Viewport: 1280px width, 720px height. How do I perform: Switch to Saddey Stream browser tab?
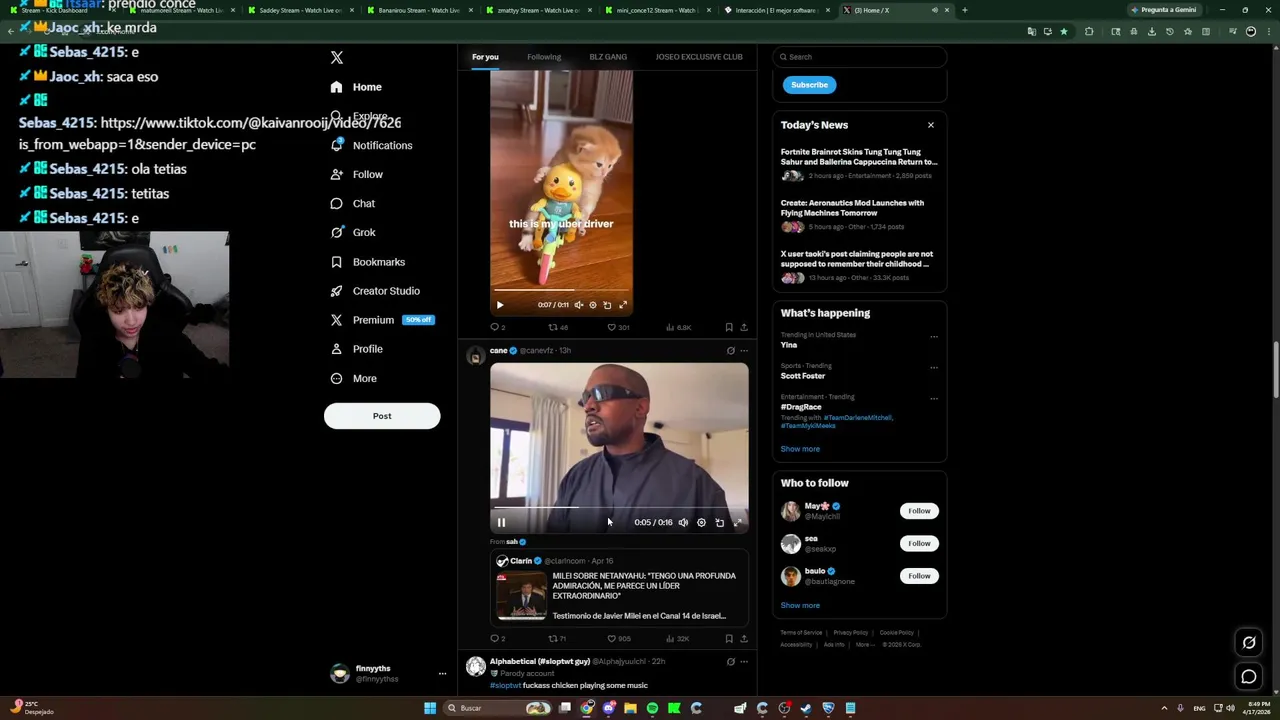300,10
